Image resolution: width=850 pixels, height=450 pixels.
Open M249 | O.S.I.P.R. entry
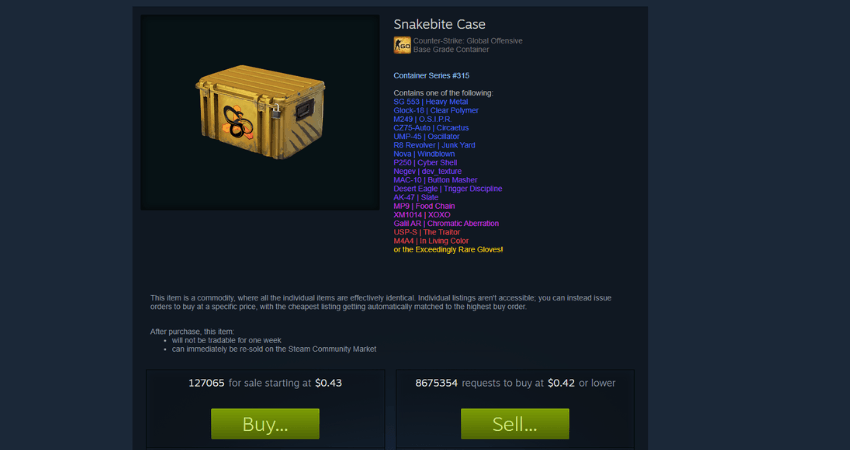[x=422, y=119]
